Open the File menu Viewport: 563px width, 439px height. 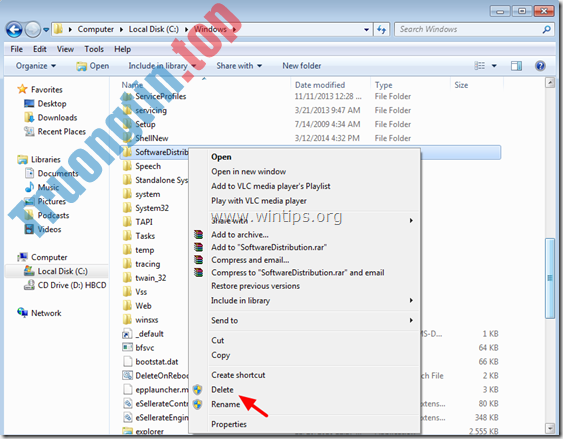pos(17,49)
